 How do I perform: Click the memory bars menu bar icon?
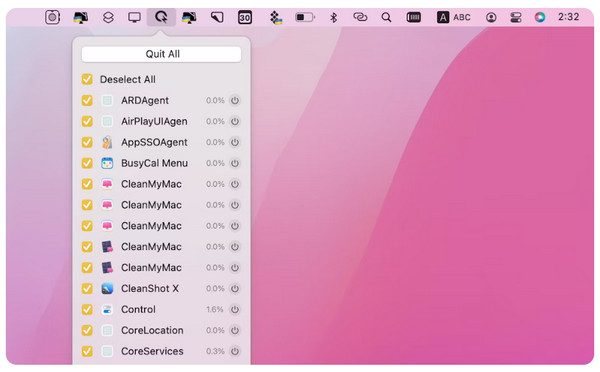414,17
